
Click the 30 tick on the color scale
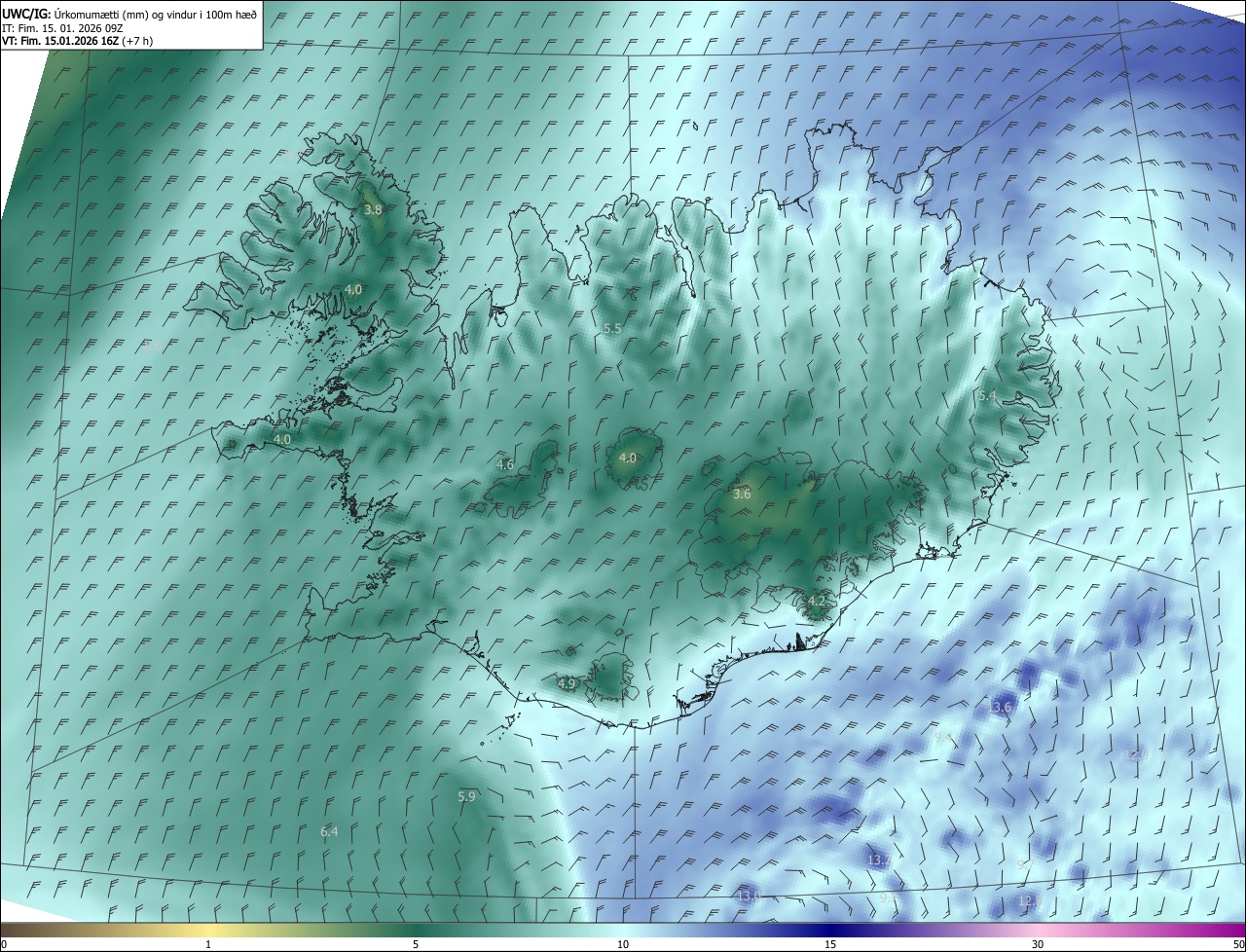[1038, 944]
